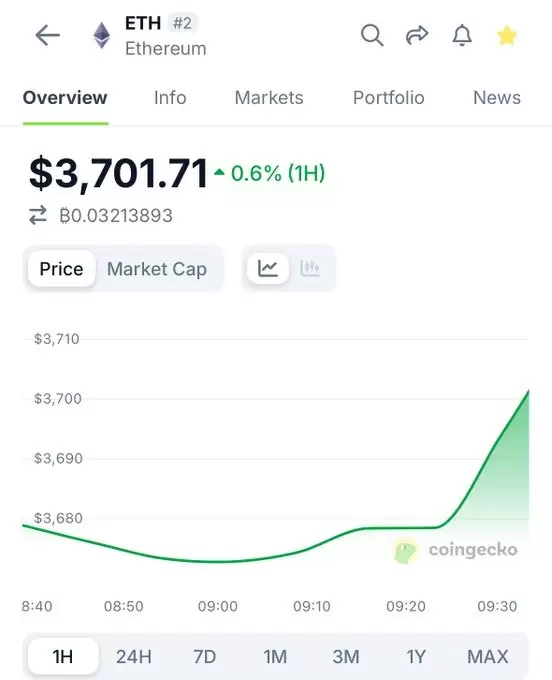The image size is (552, 680).
Task: Set a price alert with the bell icon
Action: point(462,35)
